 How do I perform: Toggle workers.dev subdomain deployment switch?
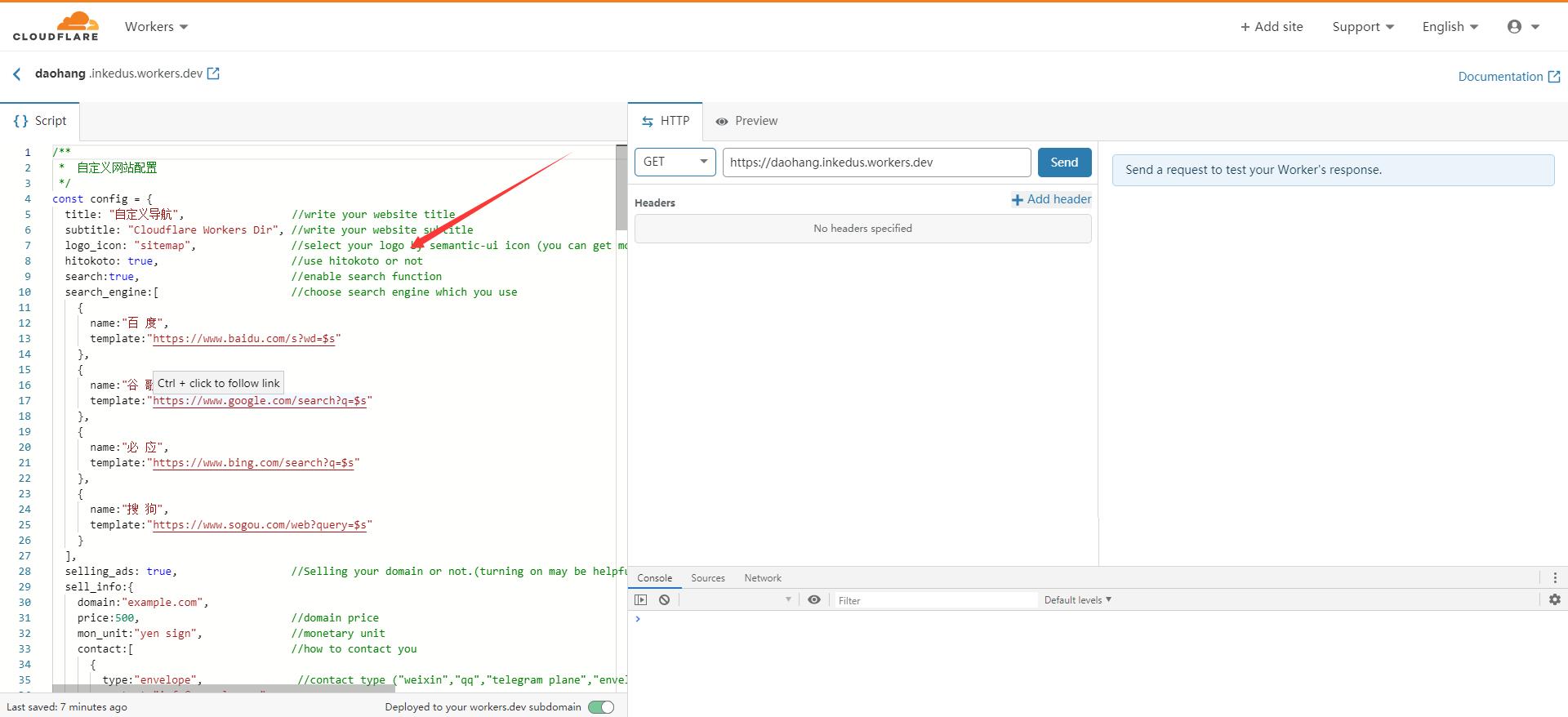(x=601, y=707)
